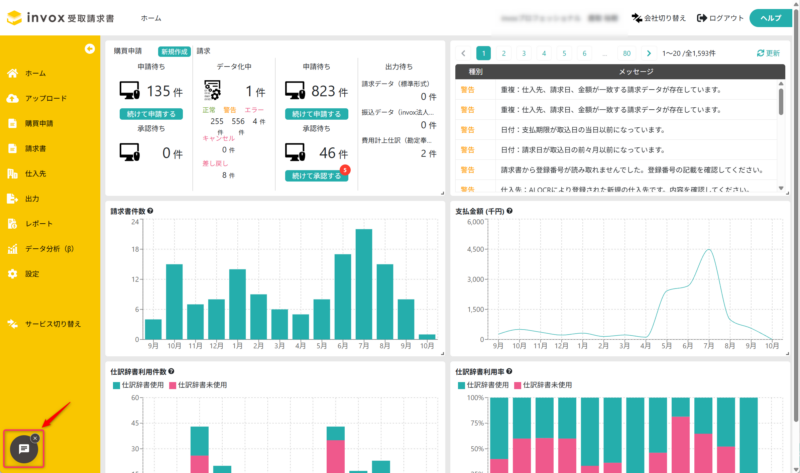
Task: Click ログアウト in the header
Action: (x=720, y=18)
